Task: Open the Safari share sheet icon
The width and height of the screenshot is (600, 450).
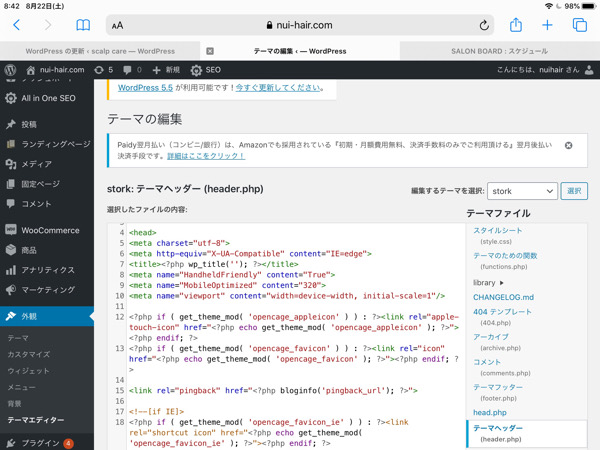Action: point(516,25)
